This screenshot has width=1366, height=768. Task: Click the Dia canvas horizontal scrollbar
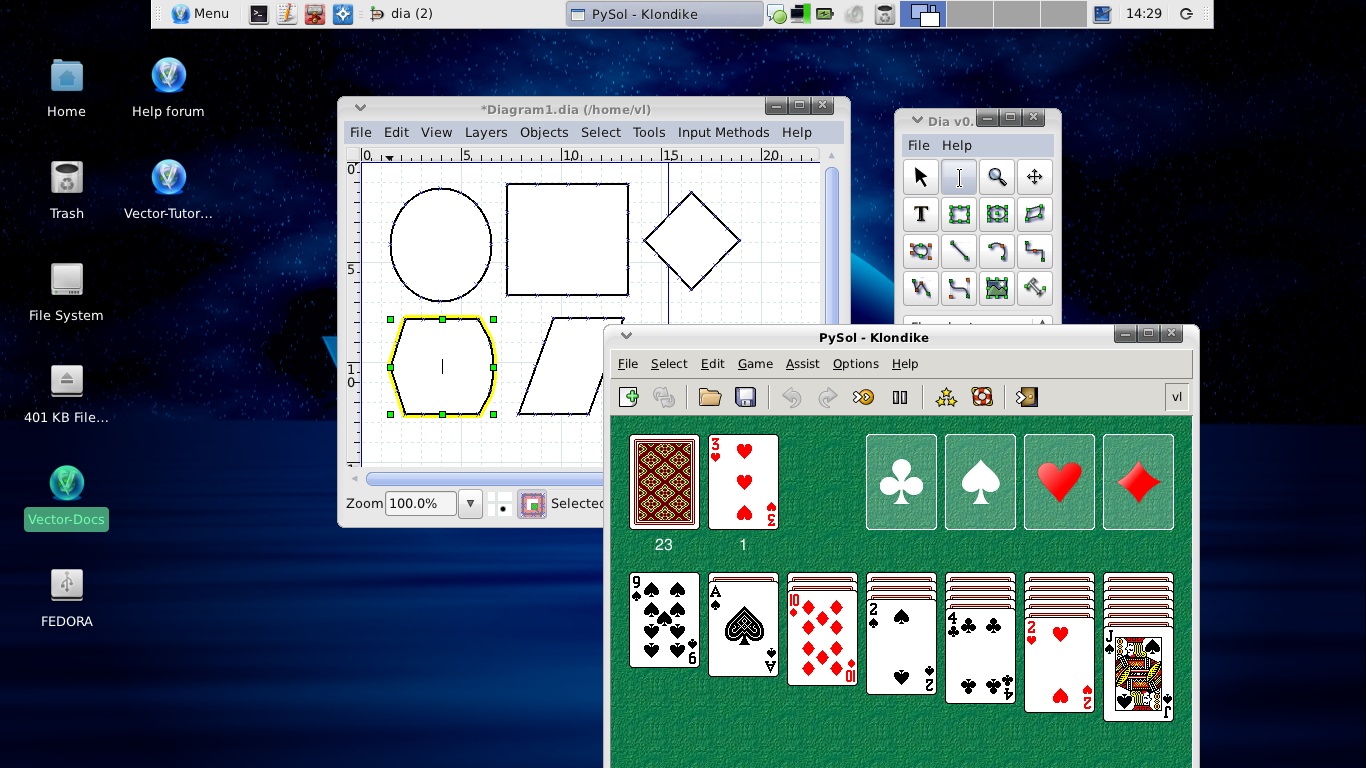[485, 480]
